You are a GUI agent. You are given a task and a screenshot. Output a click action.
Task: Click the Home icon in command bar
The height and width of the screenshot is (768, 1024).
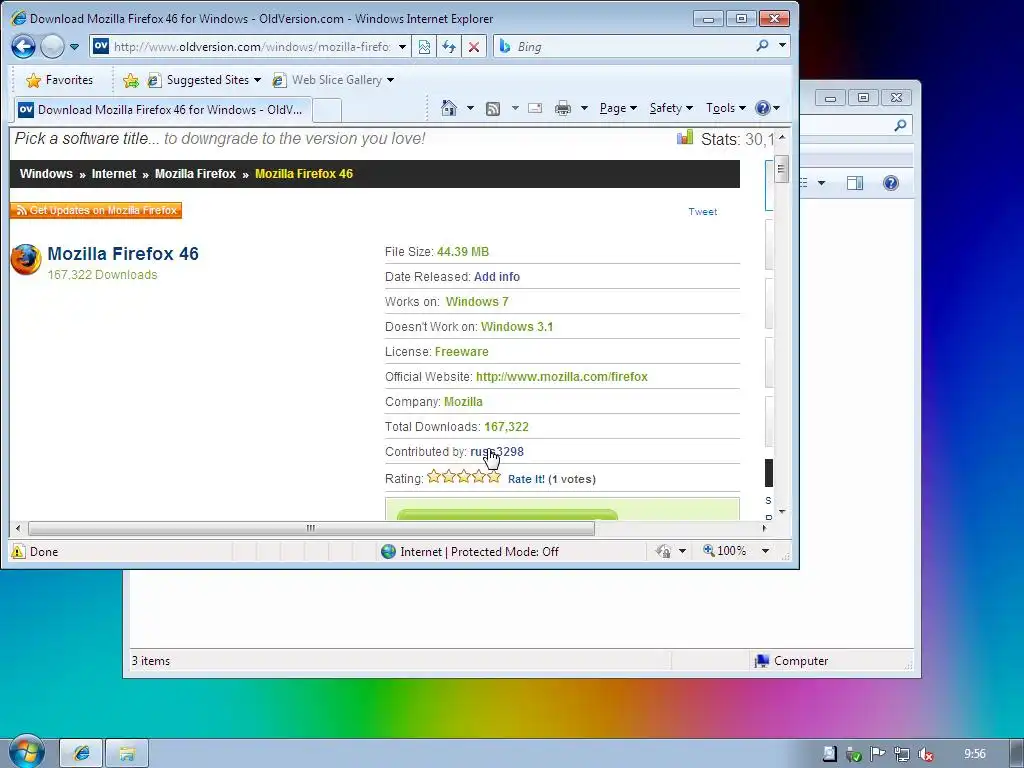pyautogui.click(x=449, y=108)
